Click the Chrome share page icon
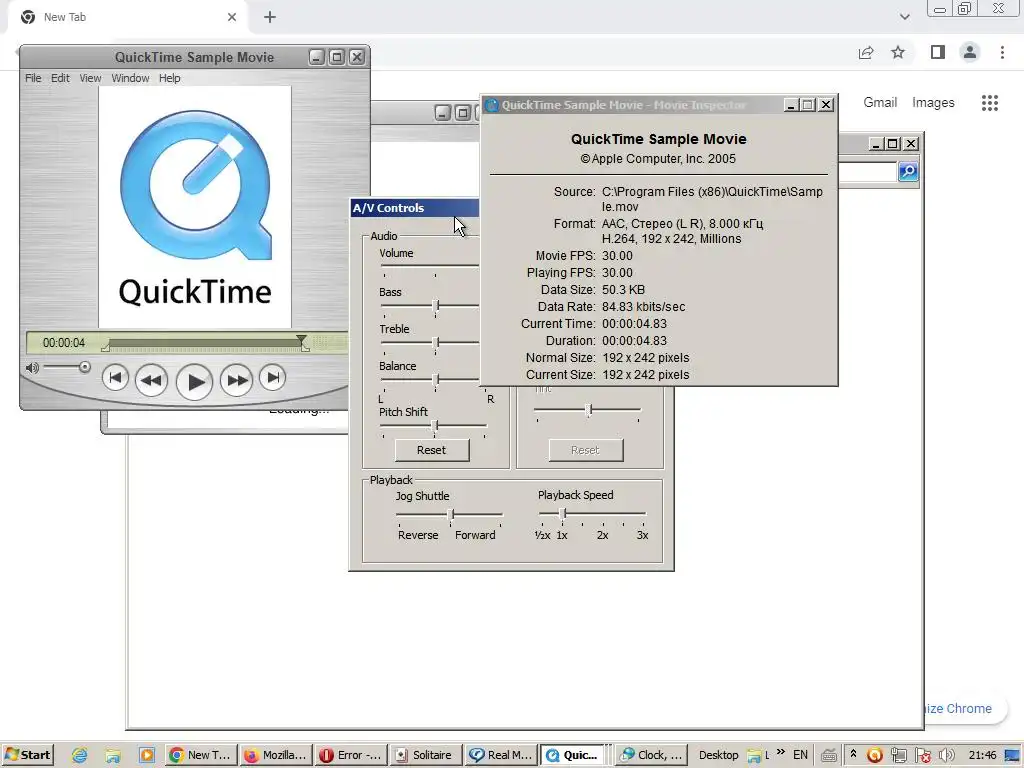The image size is (1024, 768). [866, 52]
